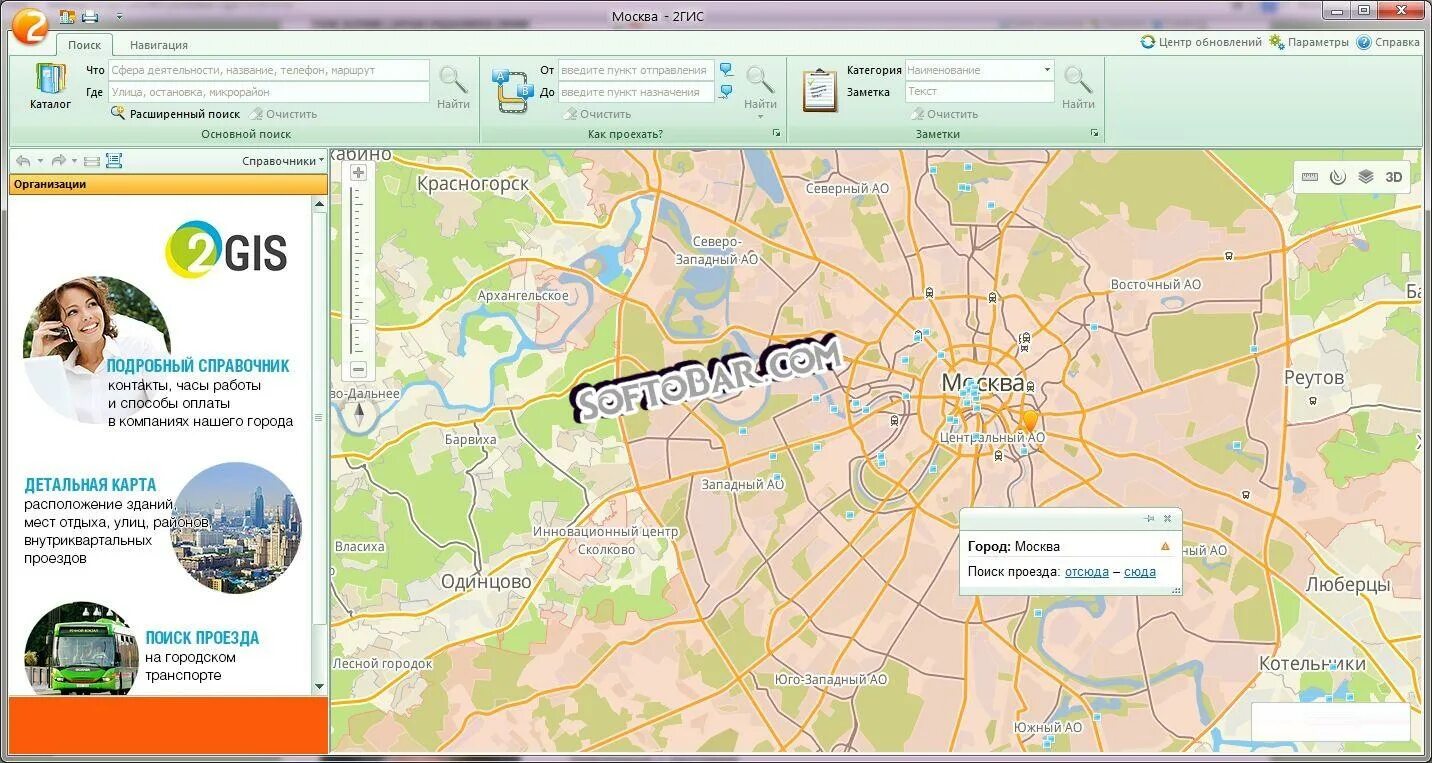Pin the Город Москва popup

click(x=1149, y=519)
